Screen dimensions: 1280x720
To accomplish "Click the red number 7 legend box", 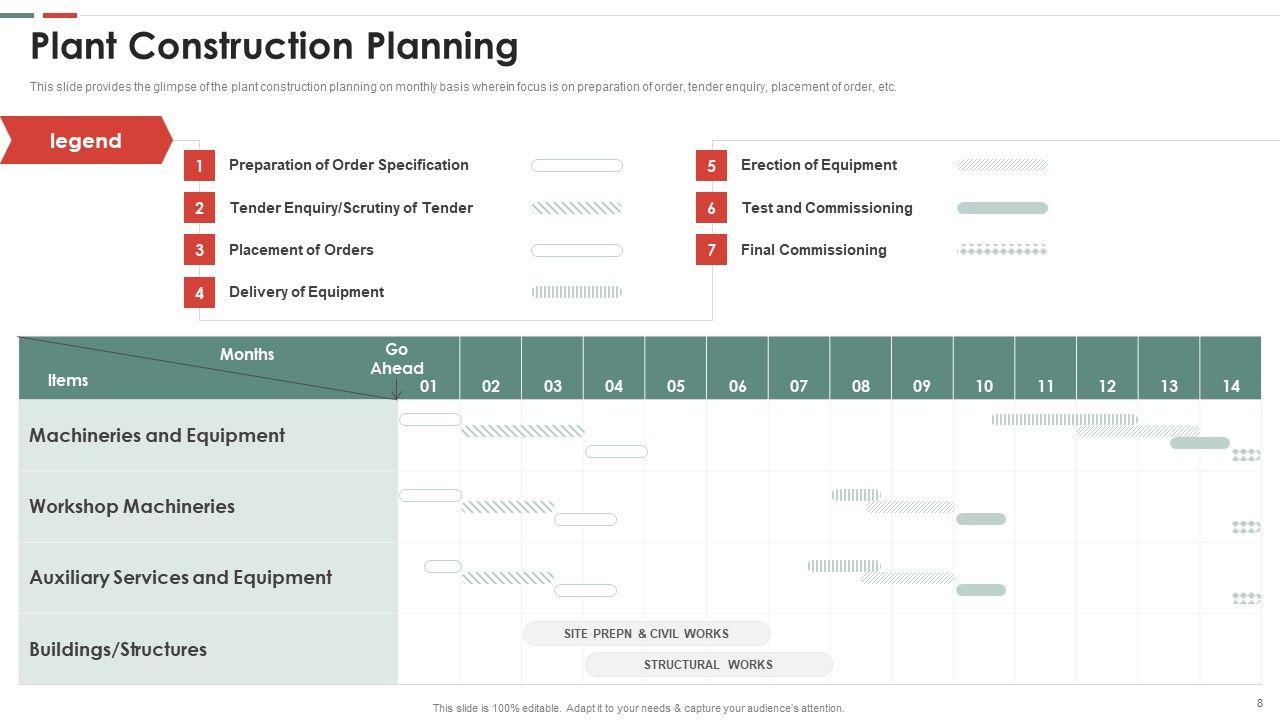I will (x=711, y=250).
